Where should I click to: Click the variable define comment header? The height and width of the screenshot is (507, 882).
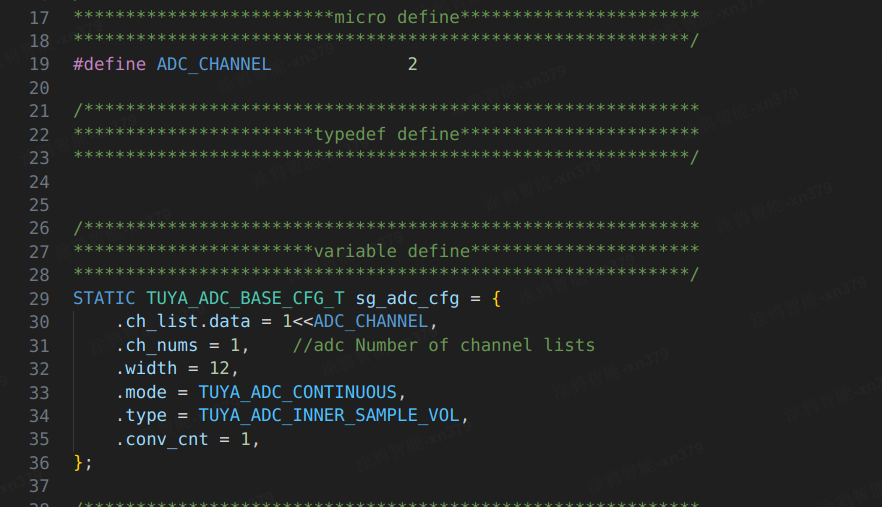(392, 252)
